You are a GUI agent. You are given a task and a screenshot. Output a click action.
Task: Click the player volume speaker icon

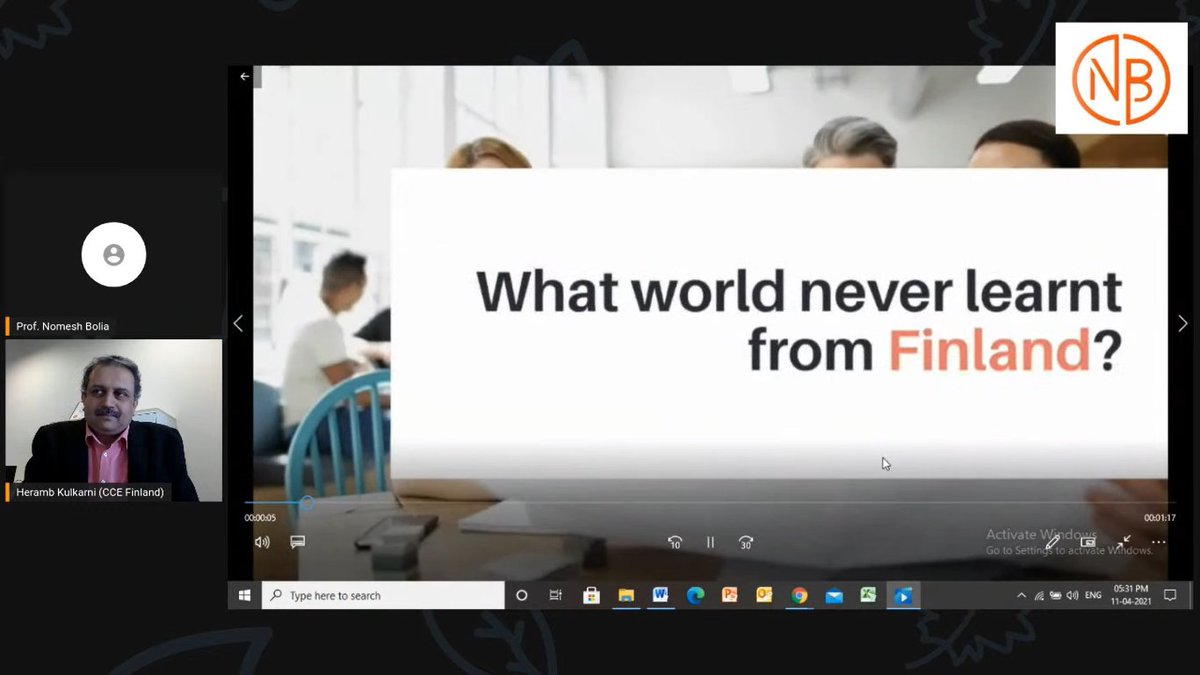pos(262,542)
